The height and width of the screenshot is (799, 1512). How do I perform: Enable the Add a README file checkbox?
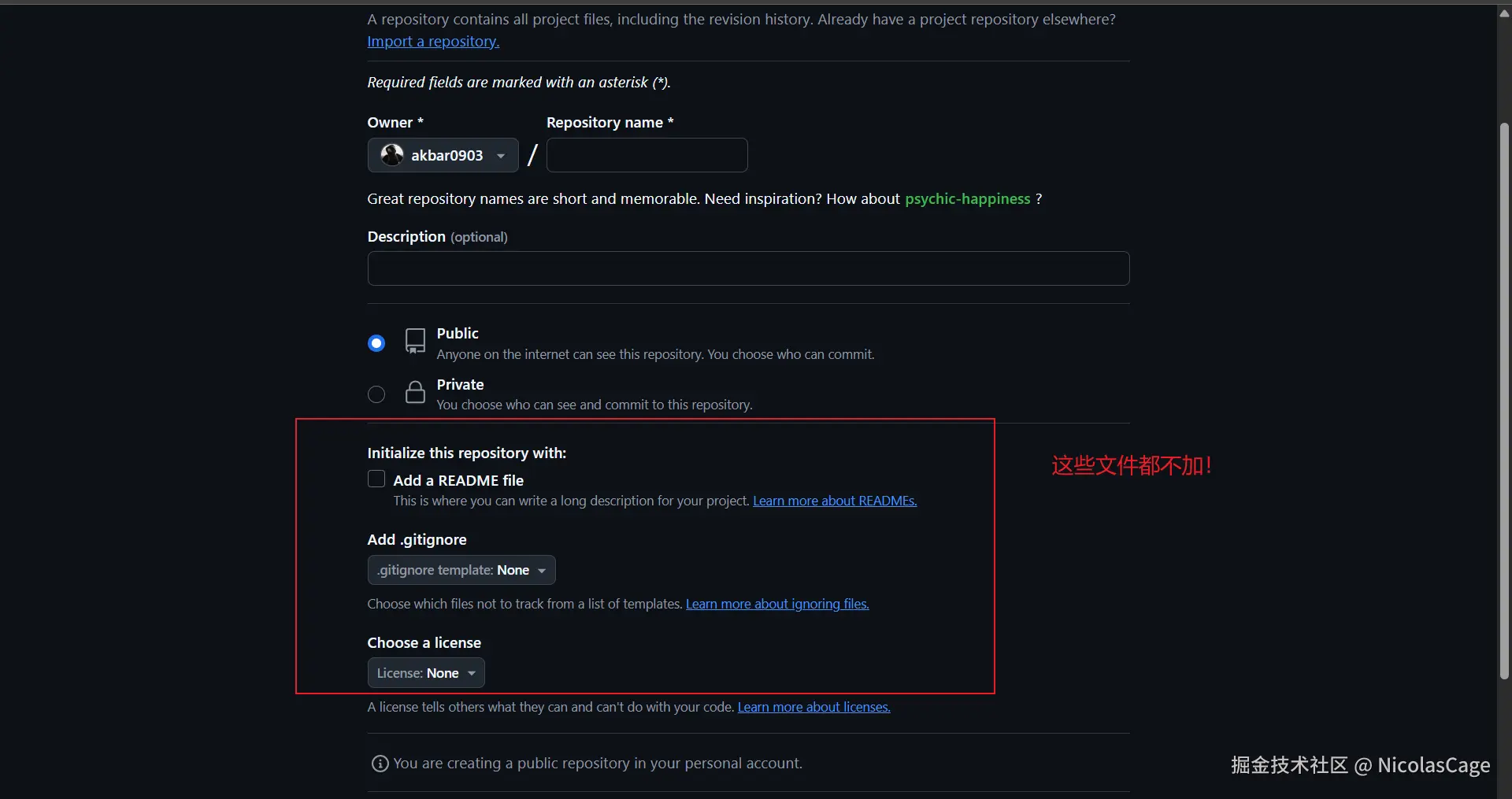click(x=376, y=479)
